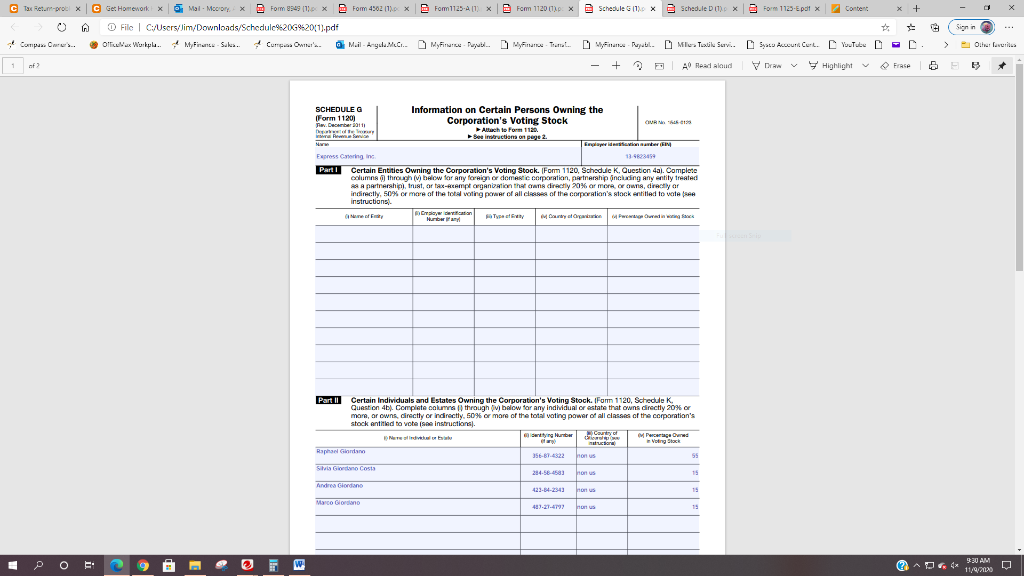This screenshot has width=1024, height=576.
Task: Open the Draw pen options dropdown
Action: coord(792,65)
